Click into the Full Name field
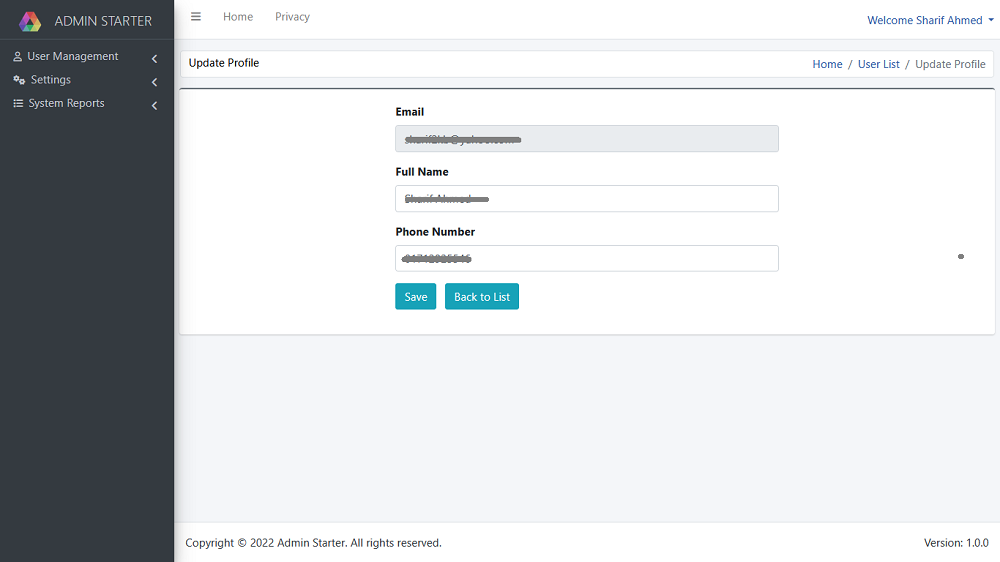The width and height of the screenshot is (1000, 562). point(586,199)
